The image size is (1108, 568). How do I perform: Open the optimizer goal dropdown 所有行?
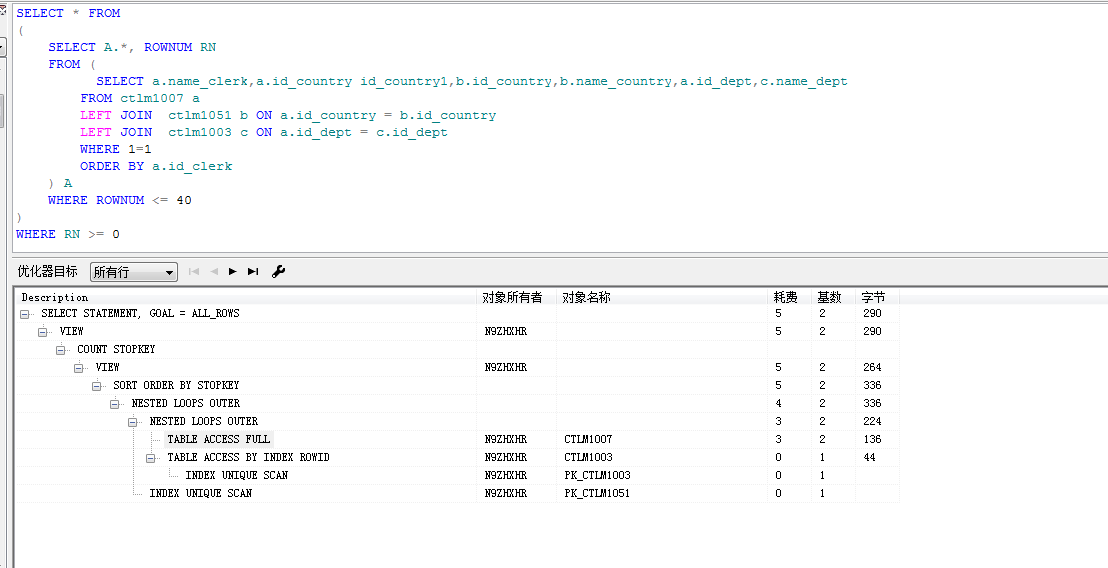coord(134,272)
